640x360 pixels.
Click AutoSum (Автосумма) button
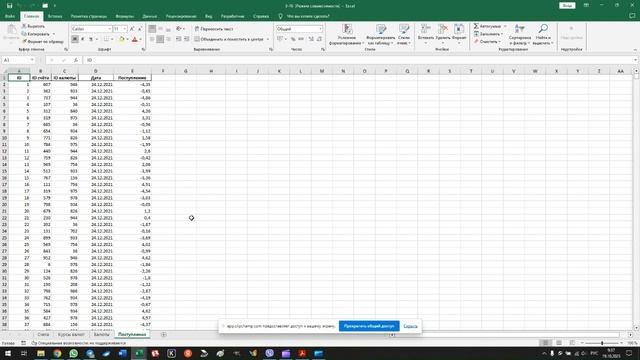click(487, 26)
